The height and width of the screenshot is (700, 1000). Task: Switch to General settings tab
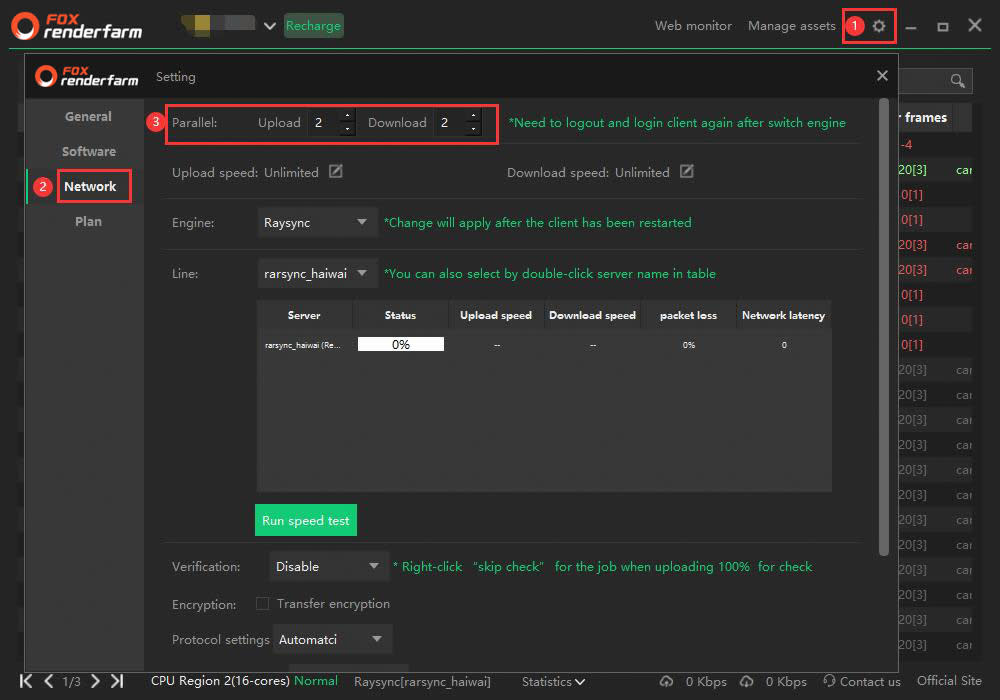coord(88,117)
